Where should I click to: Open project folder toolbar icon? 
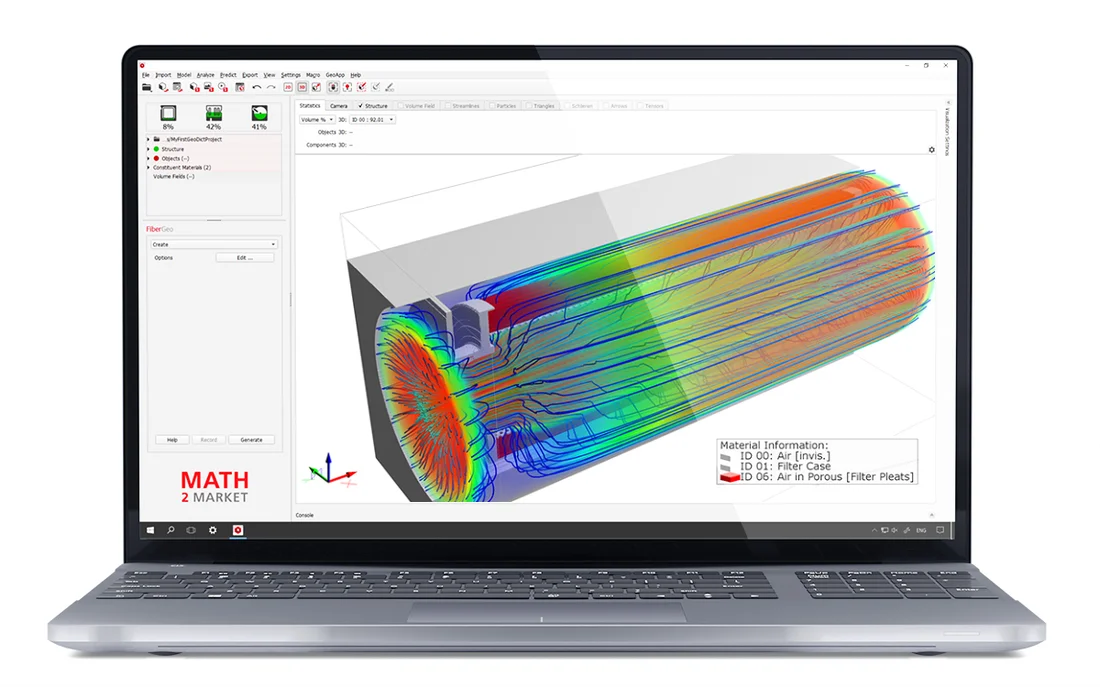(x=147, y=87)
